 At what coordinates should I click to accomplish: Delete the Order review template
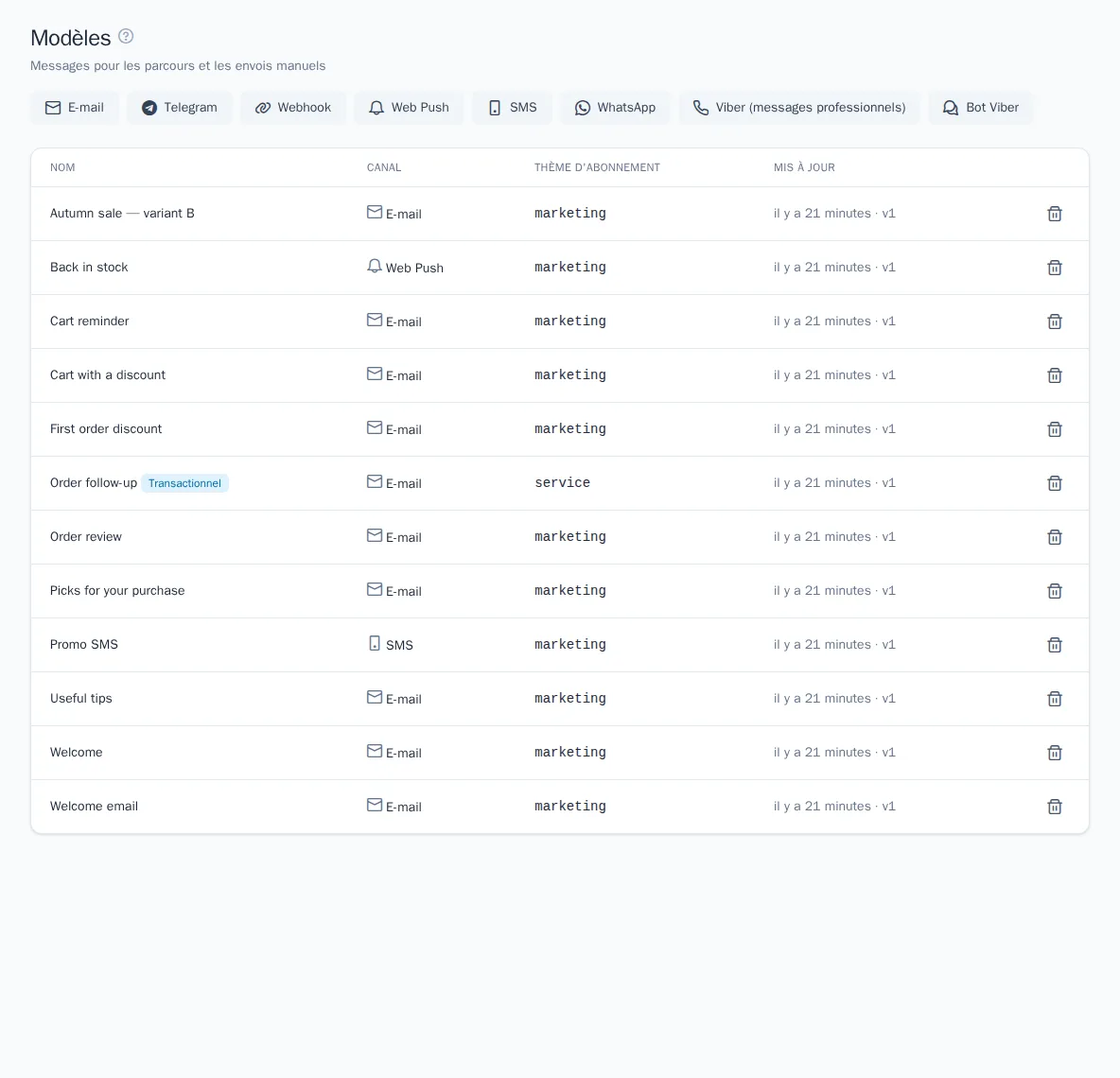[1055, 537]
